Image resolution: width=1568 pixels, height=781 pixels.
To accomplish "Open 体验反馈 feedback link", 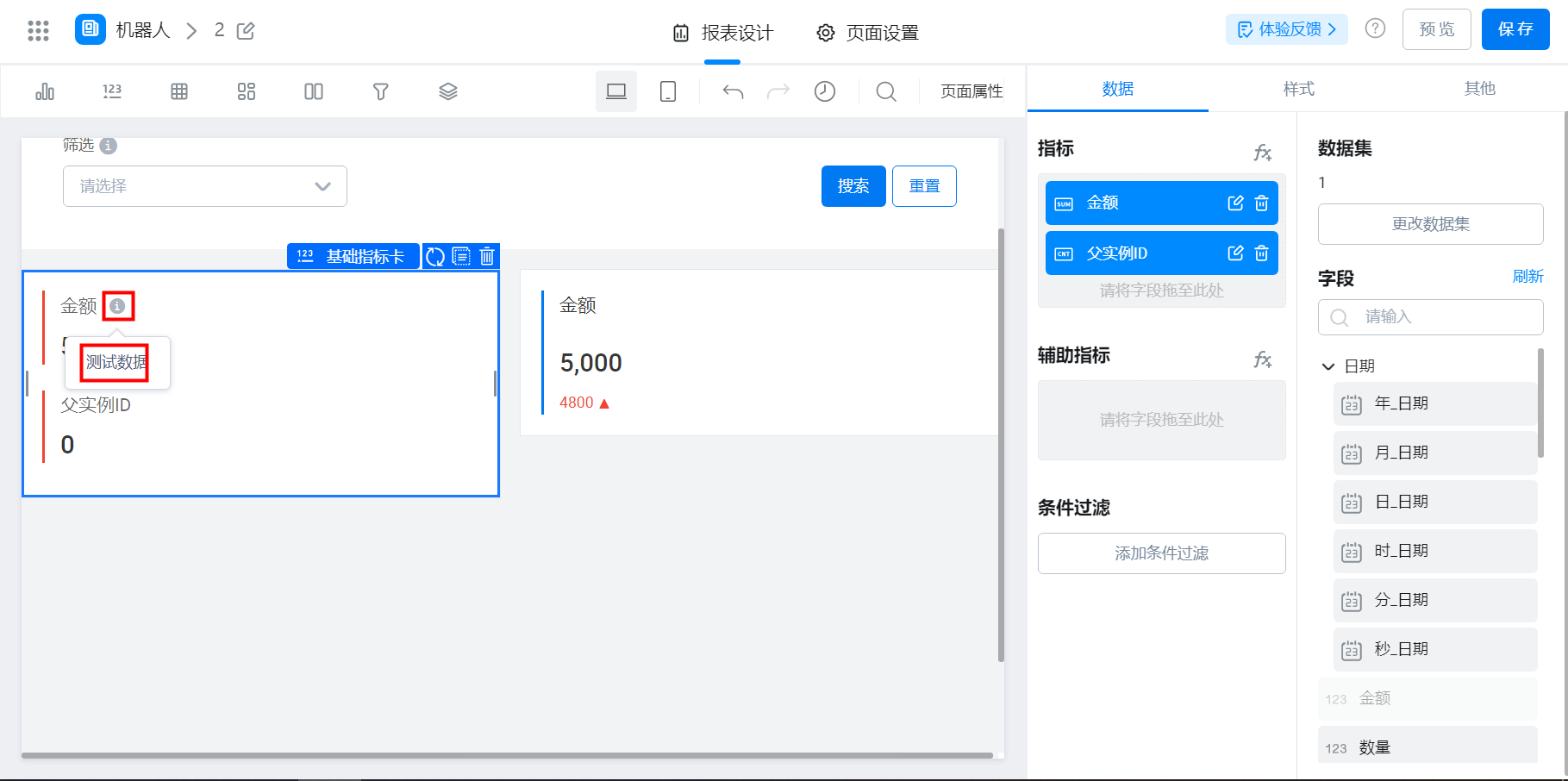I will click(1286, 29).
